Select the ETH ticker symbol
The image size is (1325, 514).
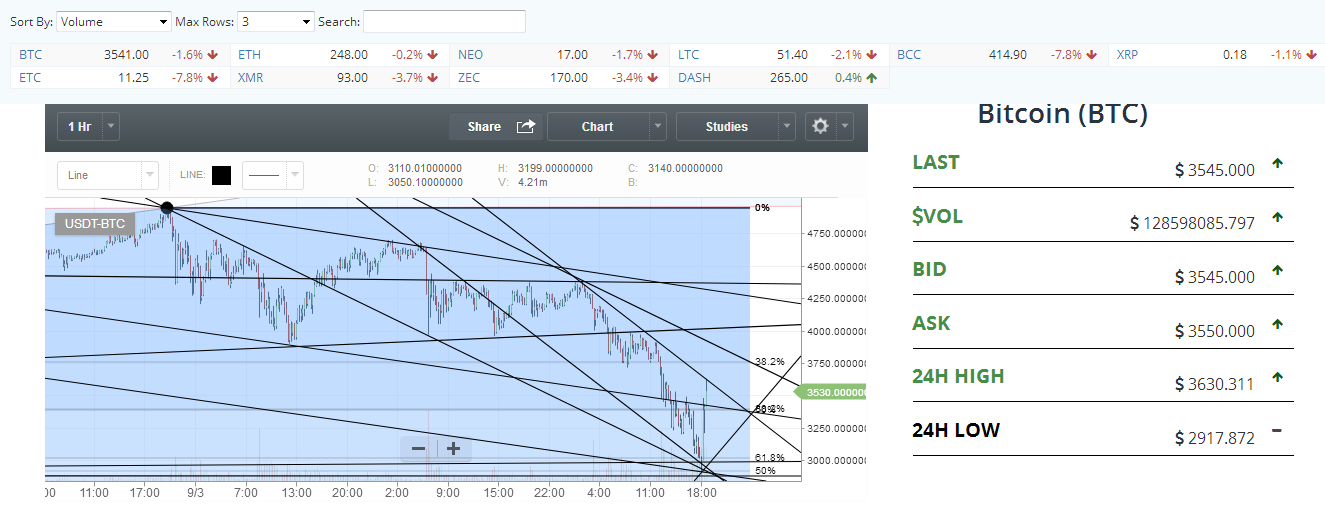249,55
